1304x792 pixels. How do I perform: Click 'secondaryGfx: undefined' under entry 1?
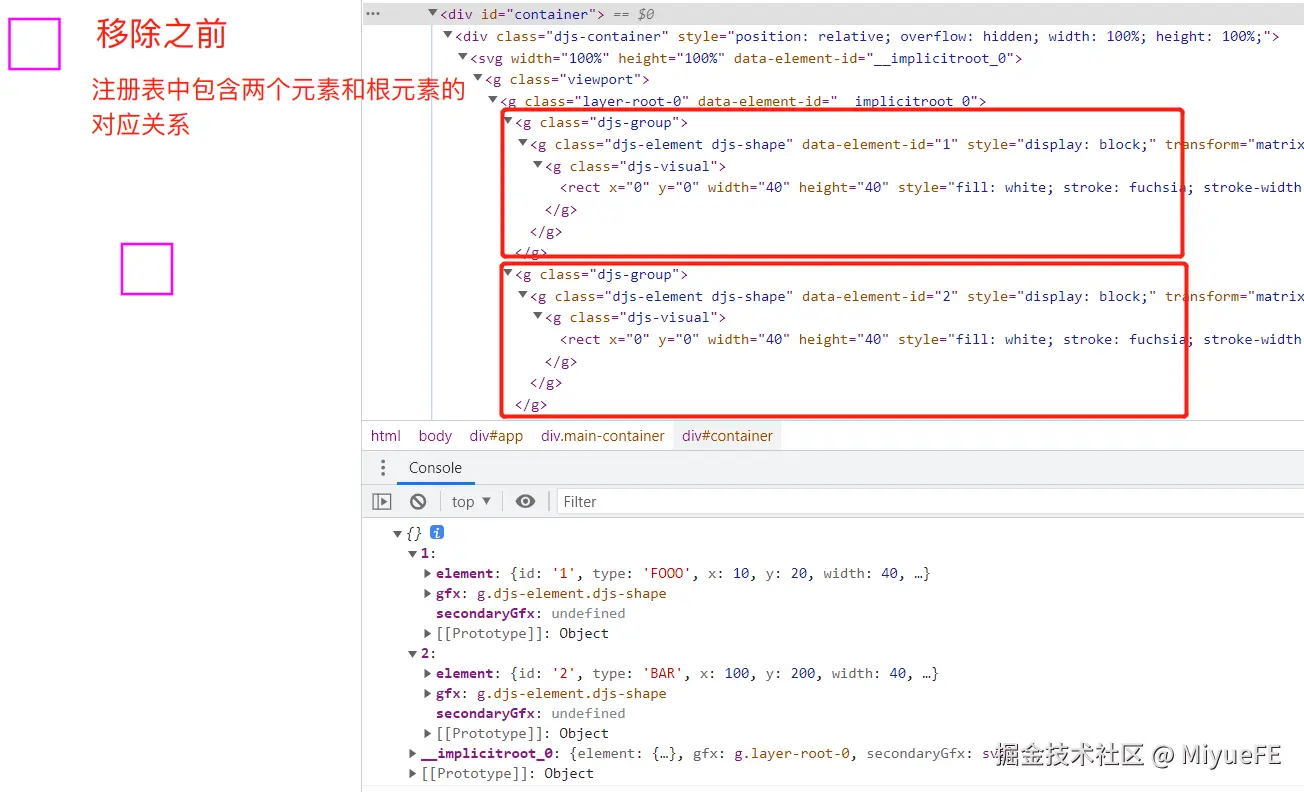[x=530, y=614]
